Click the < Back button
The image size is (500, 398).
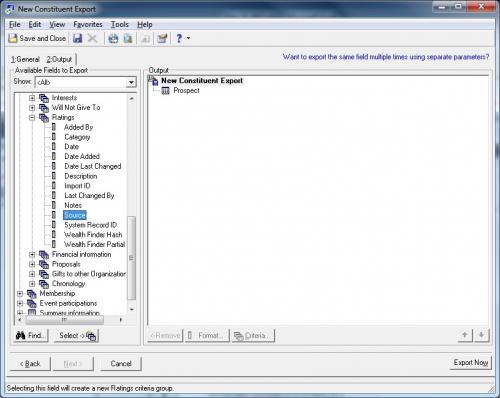[30, 364]
